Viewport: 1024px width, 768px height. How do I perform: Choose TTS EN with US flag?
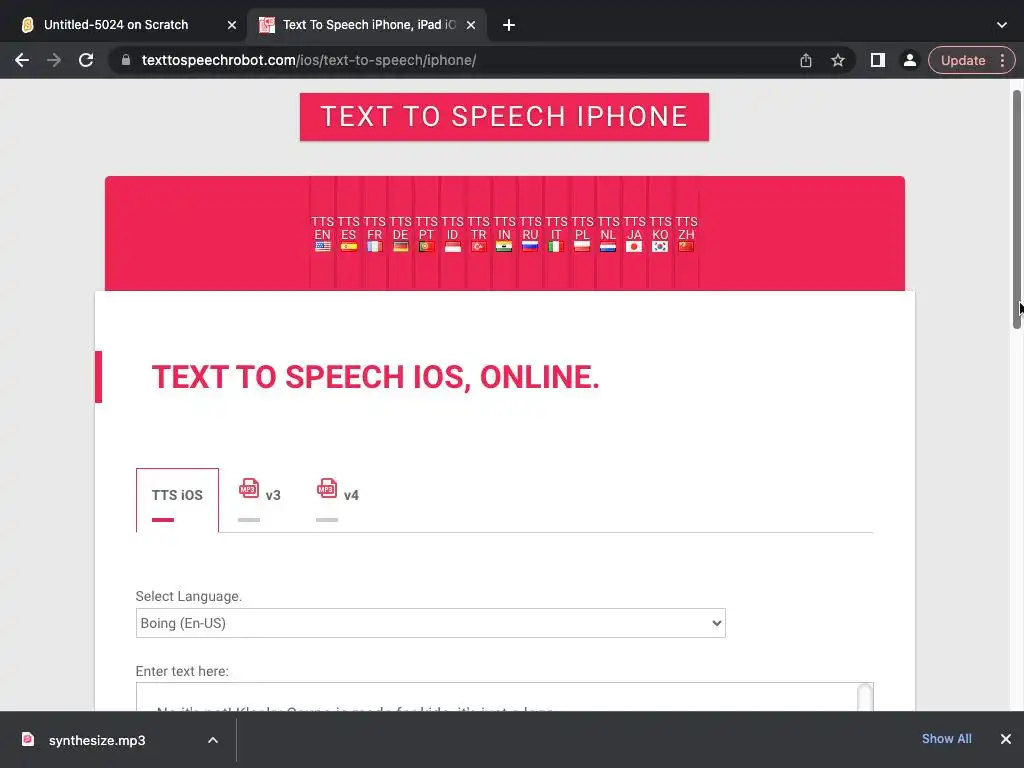point(323,234)
